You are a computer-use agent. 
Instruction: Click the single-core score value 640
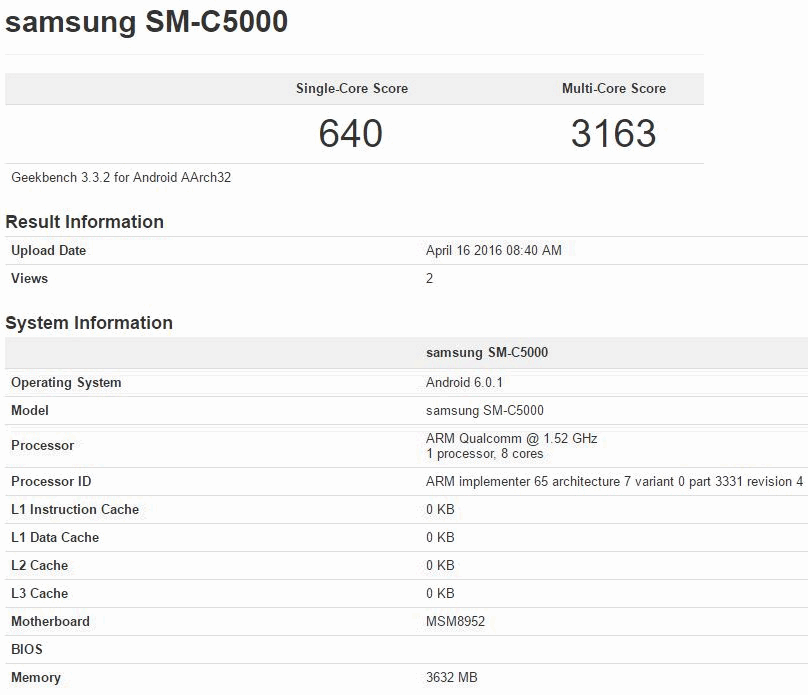350,133
